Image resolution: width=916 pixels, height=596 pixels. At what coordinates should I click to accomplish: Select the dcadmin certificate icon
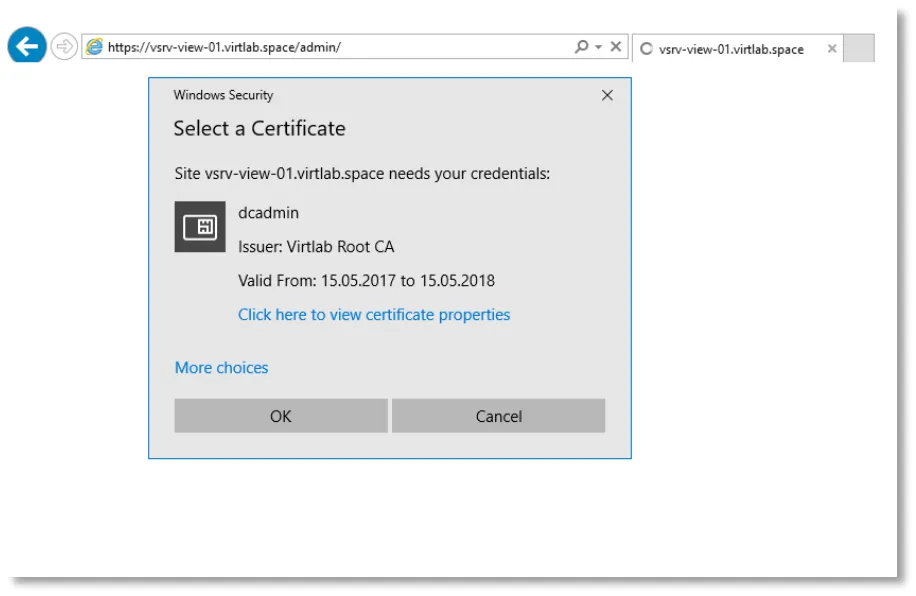200,227
